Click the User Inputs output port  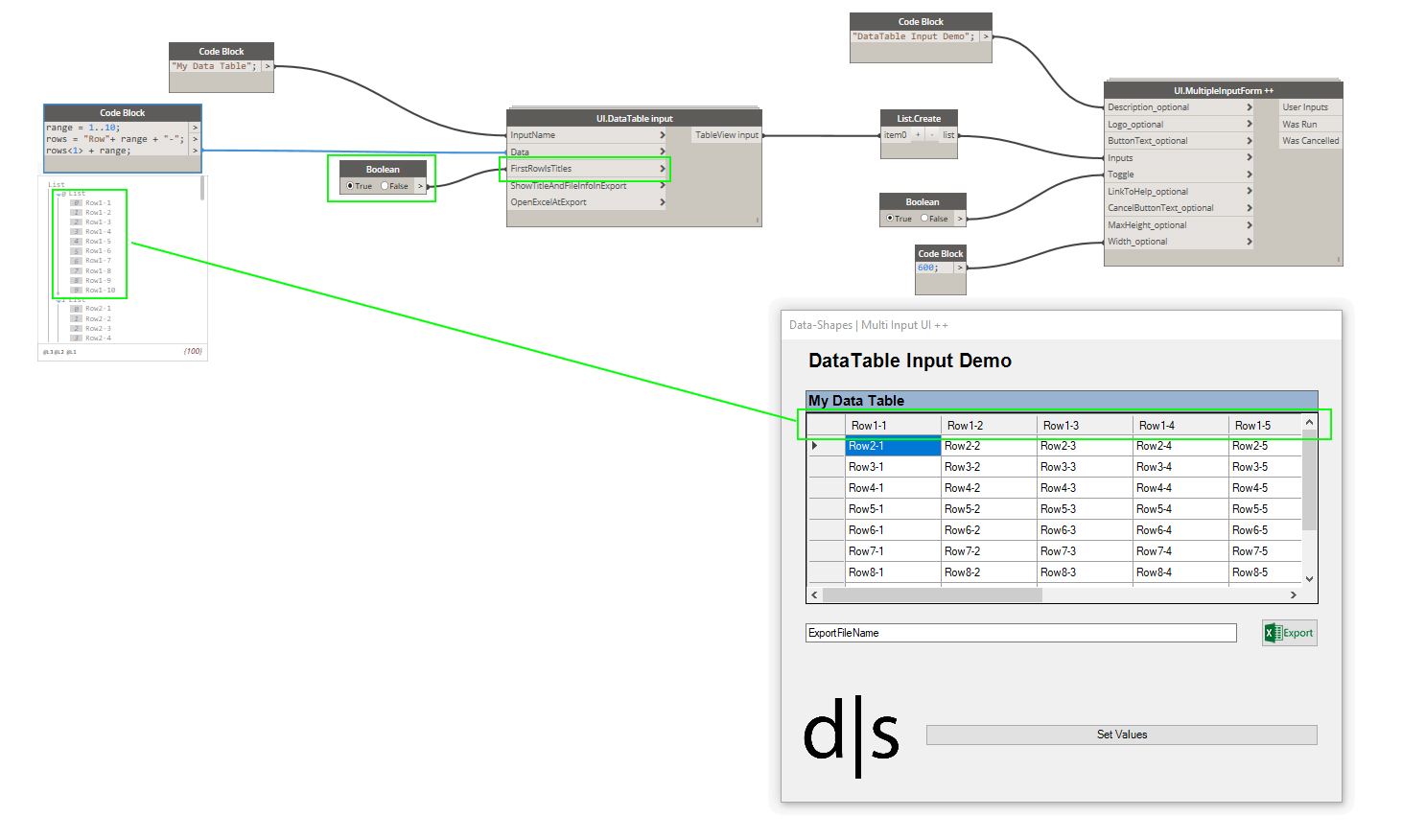1305,107
